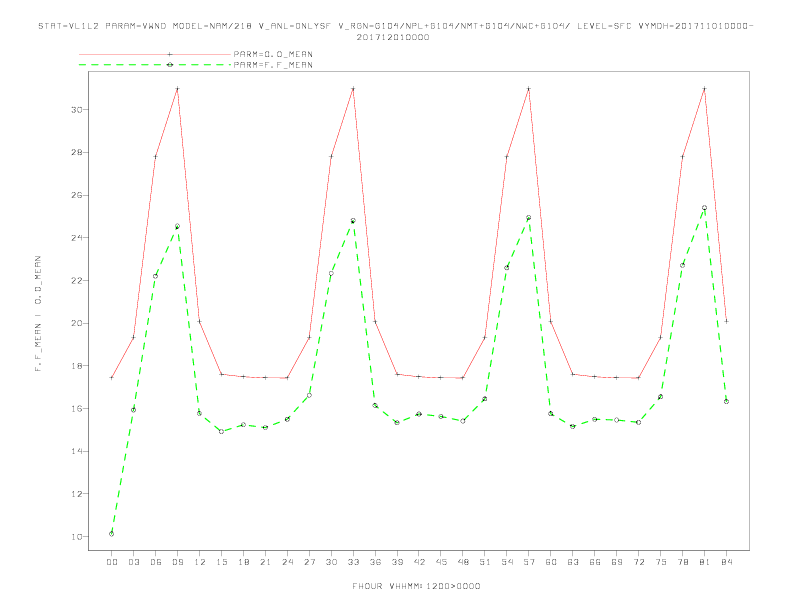Click the 57 x-axis tick label
This screenshot has width=792, height=612.
529,562
